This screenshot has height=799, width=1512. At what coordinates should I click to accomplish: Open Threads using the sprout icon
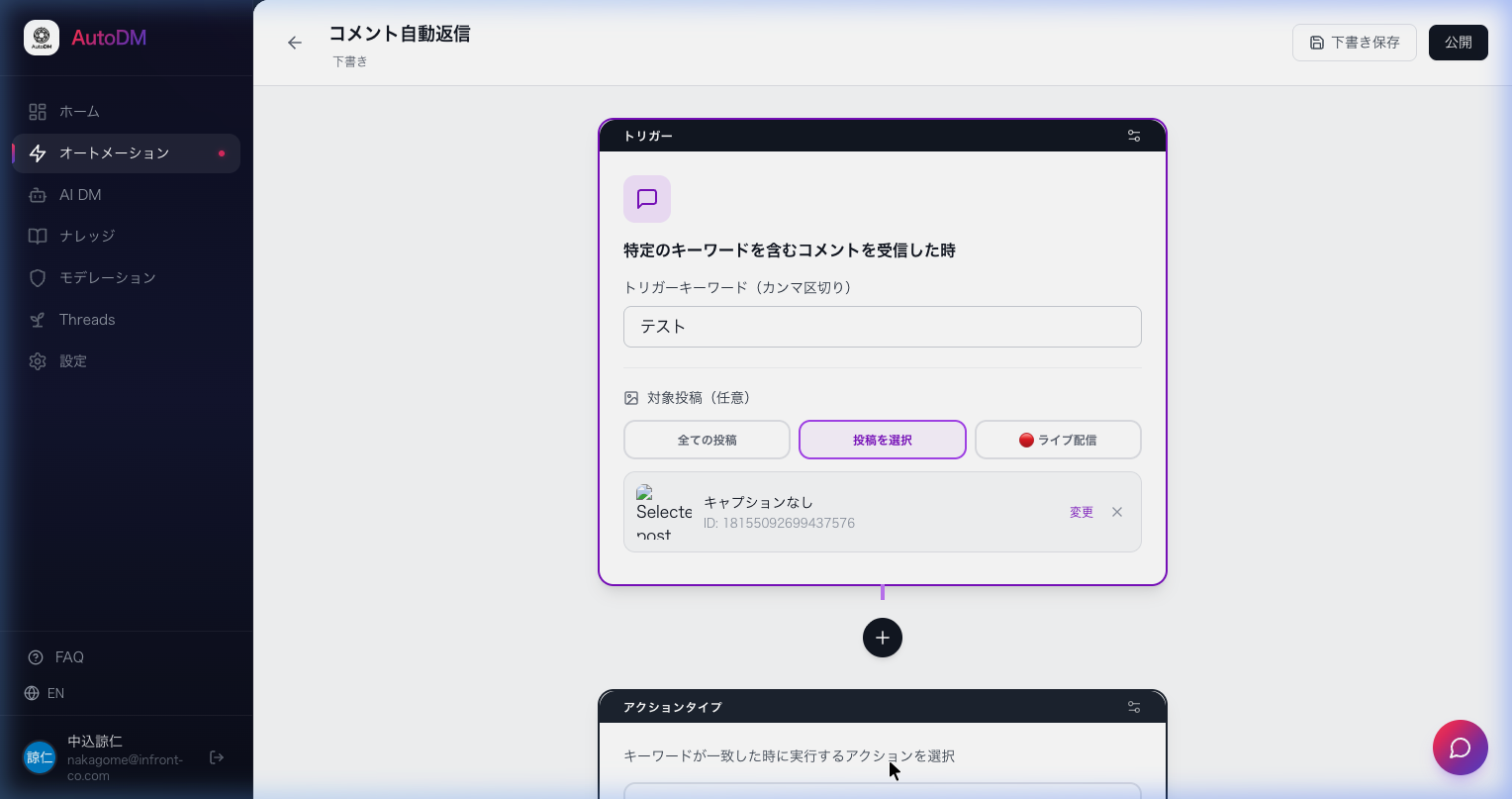click(38, 320)
